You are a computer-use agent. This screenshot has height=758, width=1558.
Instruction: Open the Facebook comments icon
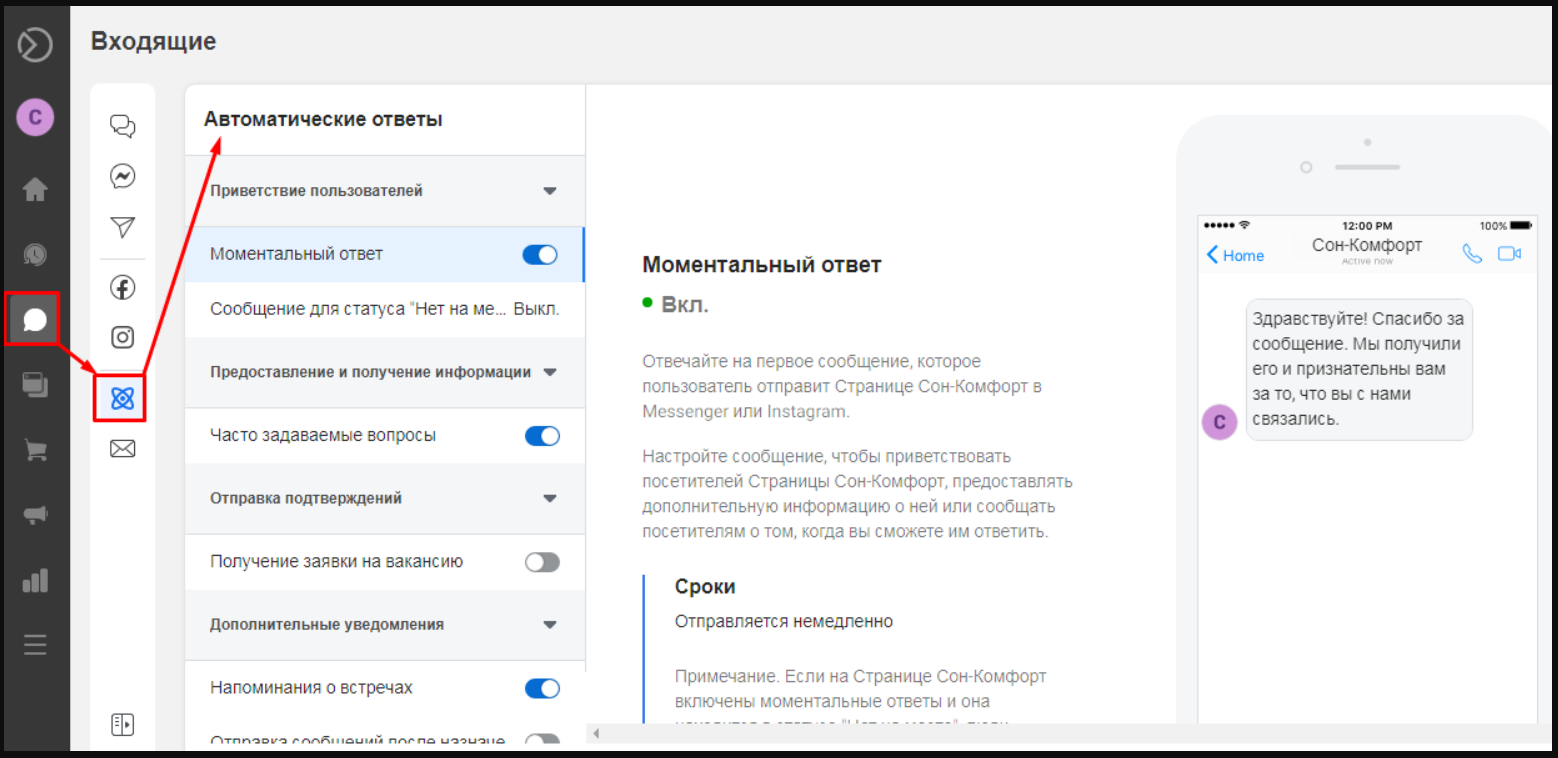(x=122, y=288)
